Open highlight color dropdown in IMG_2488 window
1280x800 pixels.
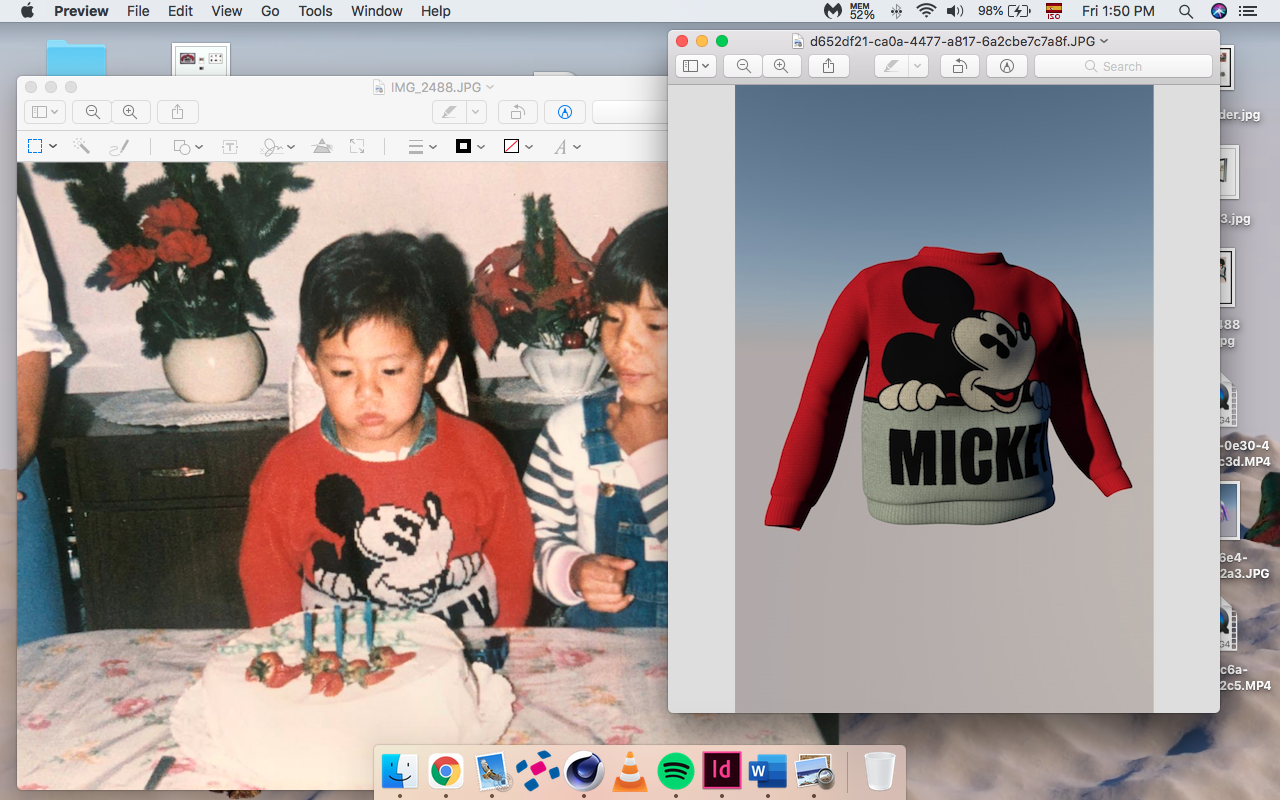pos(477,112)
